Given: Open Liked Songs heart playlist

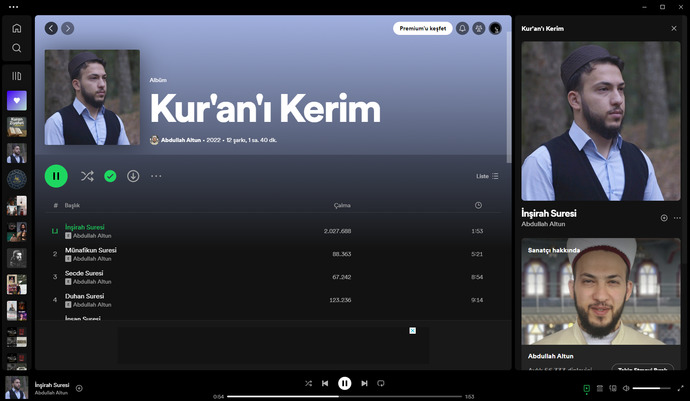Looking at the screenshot, I should coord(17,101).
